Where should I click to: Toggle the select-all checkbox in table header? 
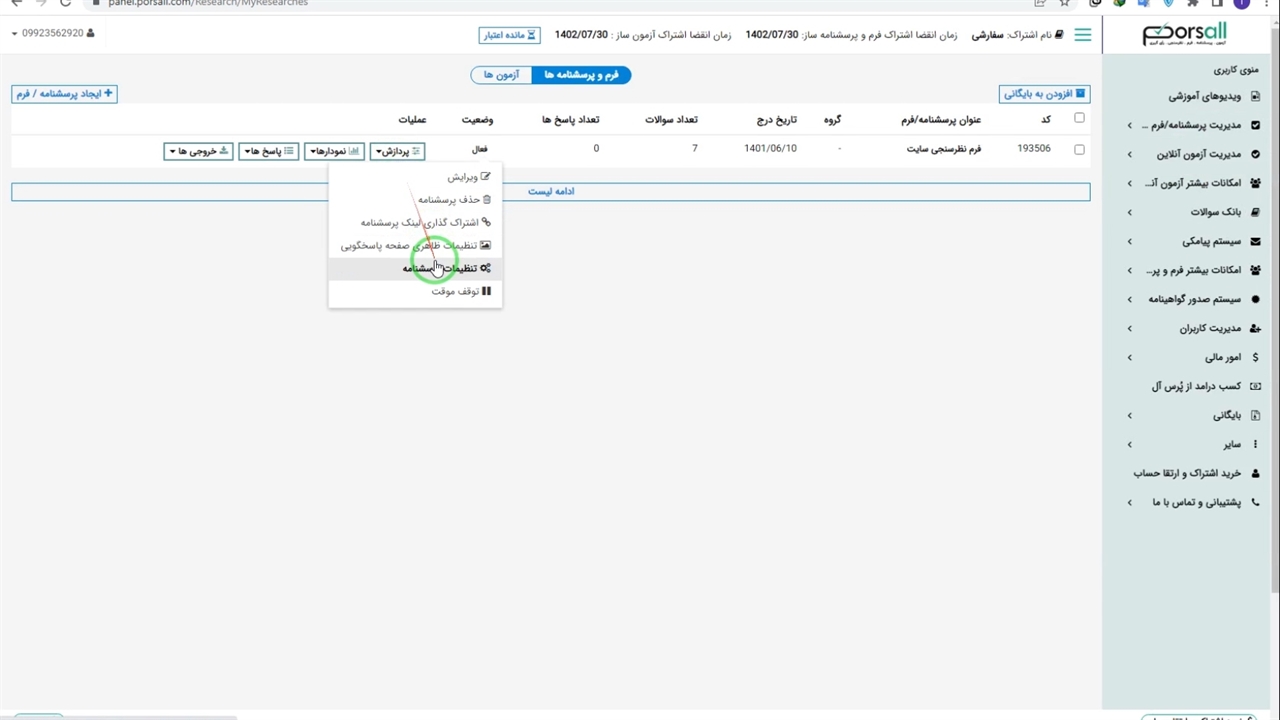[x=1079, y=118]
